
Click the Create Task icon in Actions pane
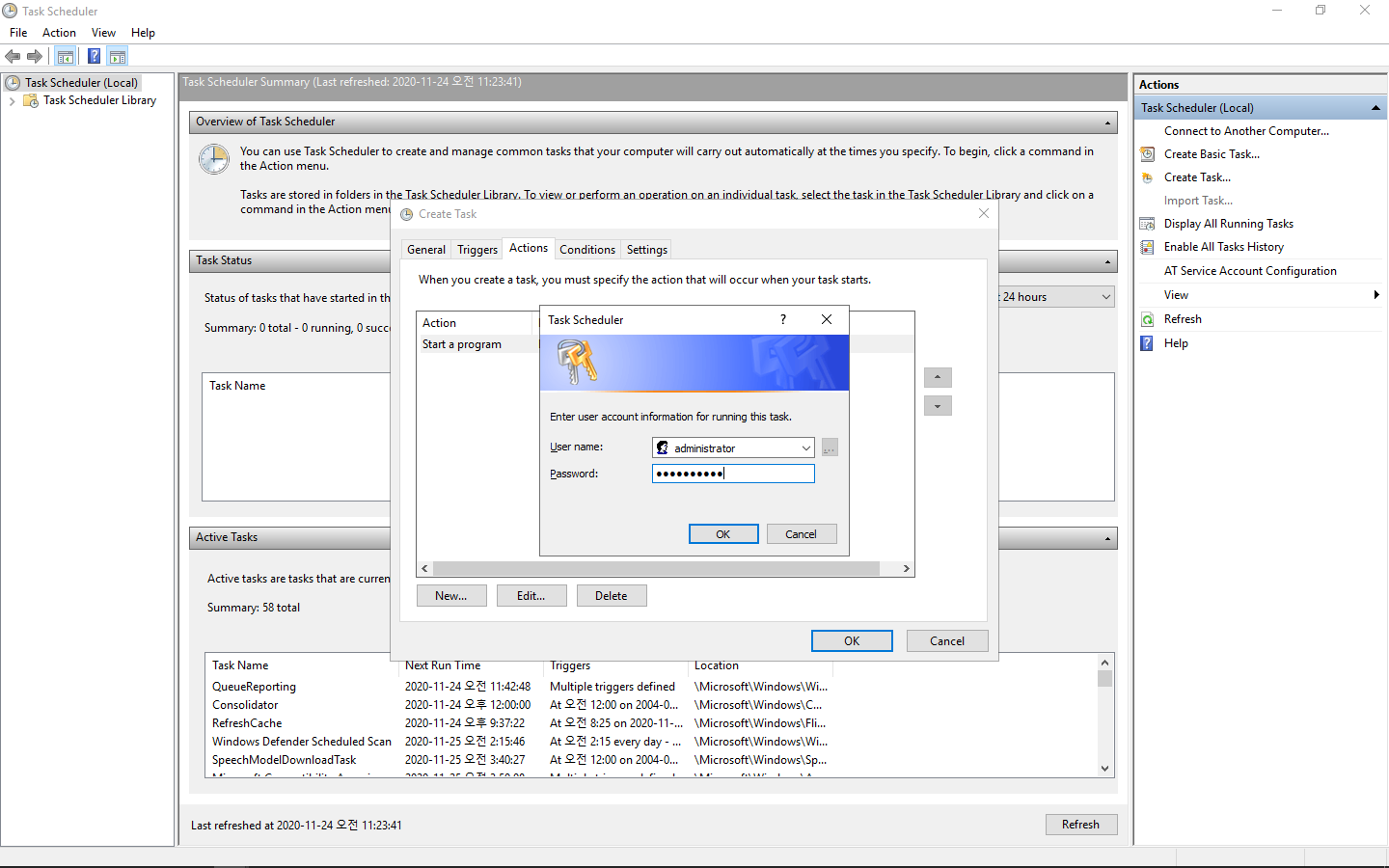(x=1148, y=177)
